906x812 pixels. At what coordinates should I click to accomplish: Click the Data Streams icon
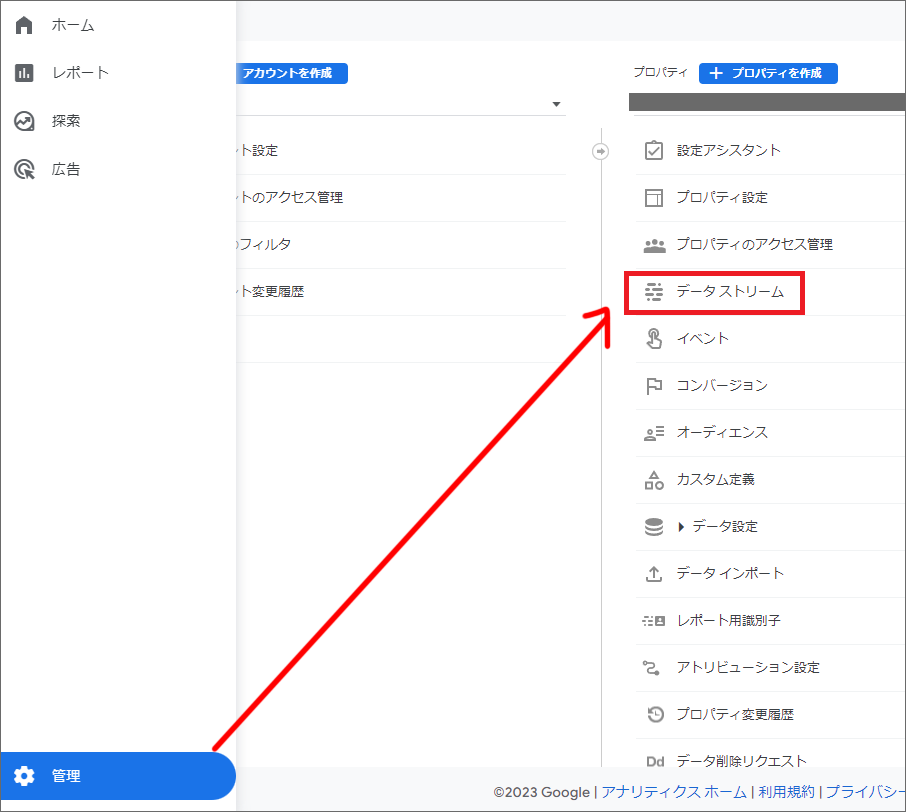coord(653,292)
